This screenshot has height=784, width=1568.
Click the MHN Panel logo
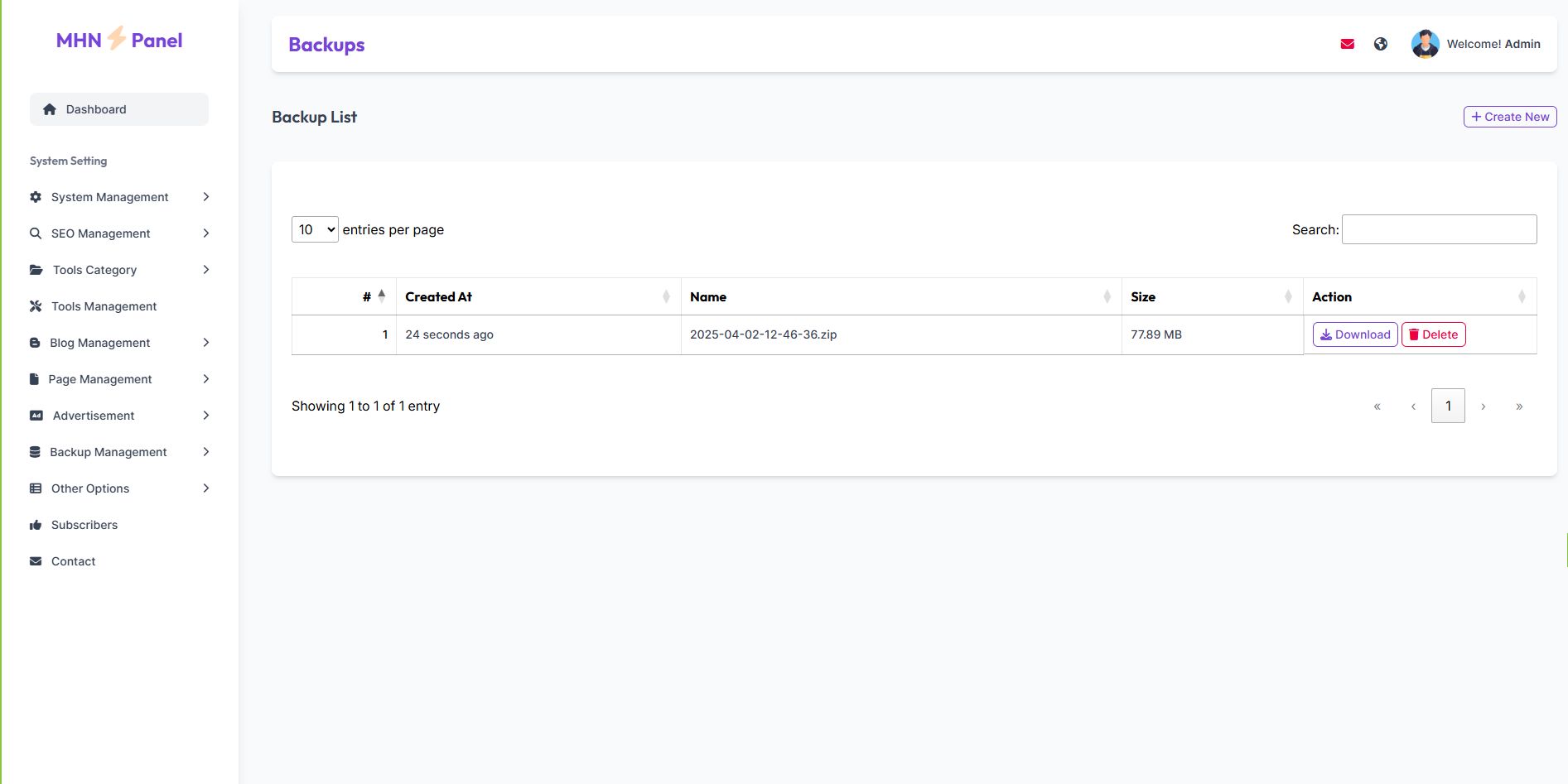click(119, 40)
